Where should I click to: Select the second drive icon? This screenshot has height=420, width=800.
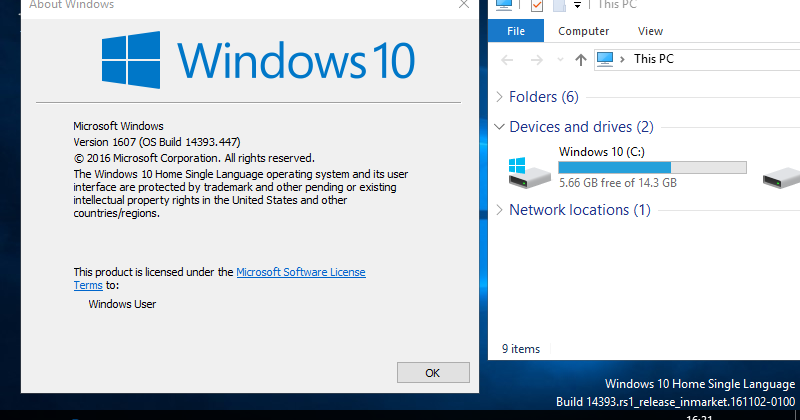tap(781, 178)
